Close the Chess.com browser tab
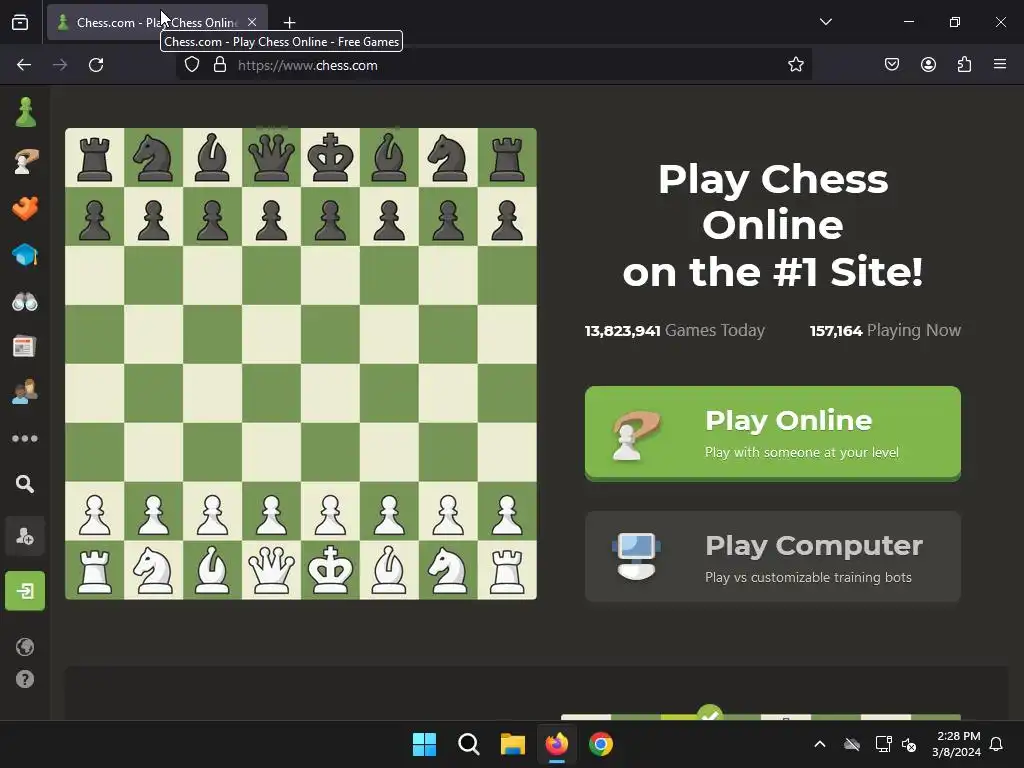Screen dimensions: 1024x768 [x=252, y=22]
